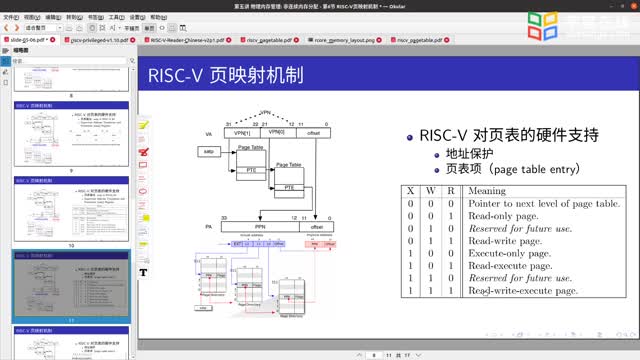640x360 pixels.
Task: Open the 转到 (Go) menu
Action: pos(74,17)
